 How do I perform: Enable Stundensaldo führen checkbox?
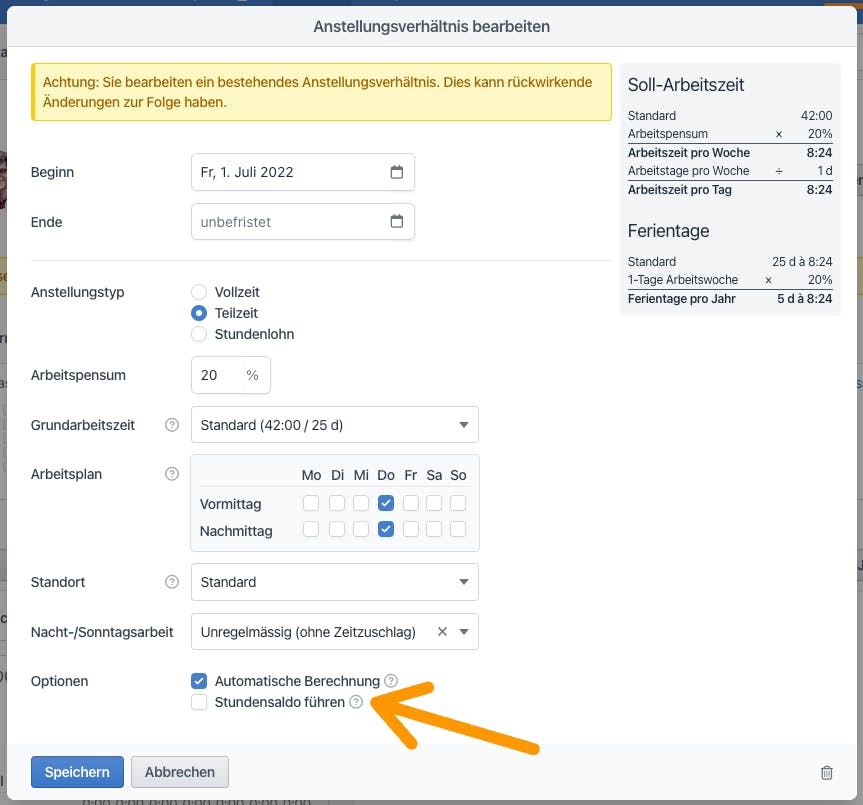point(199,702)
